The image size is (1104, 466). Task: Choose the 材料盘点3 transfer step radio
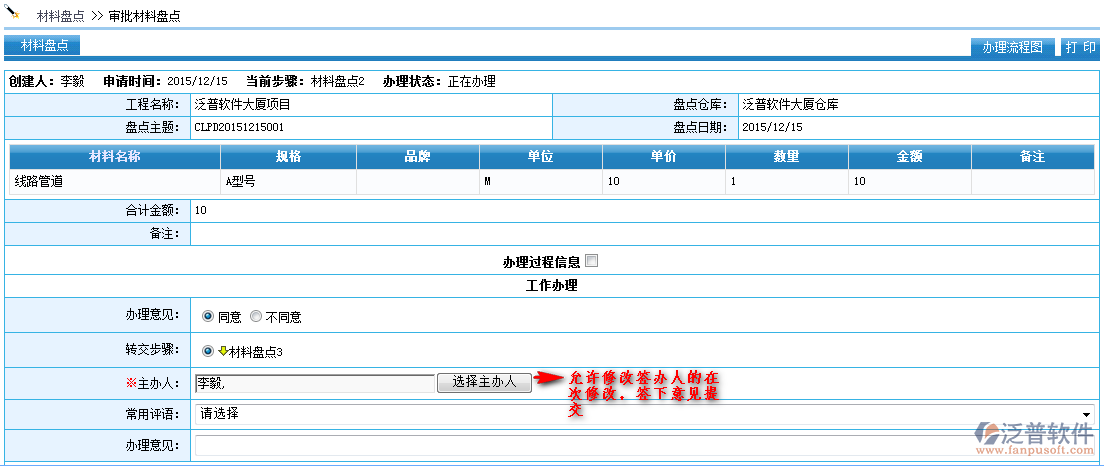pyautogui.click(x=208, y=351)
